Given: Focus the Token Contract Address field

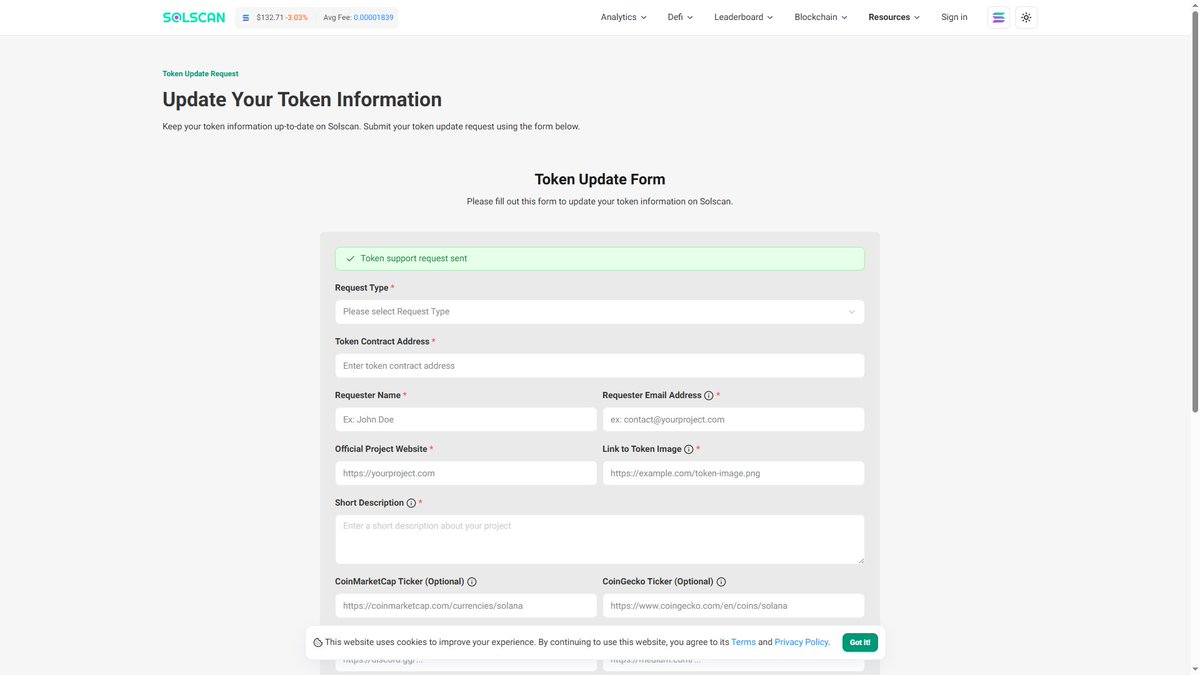Looking at the screenshot, I should pyautogui.click(x=600, y=366).
